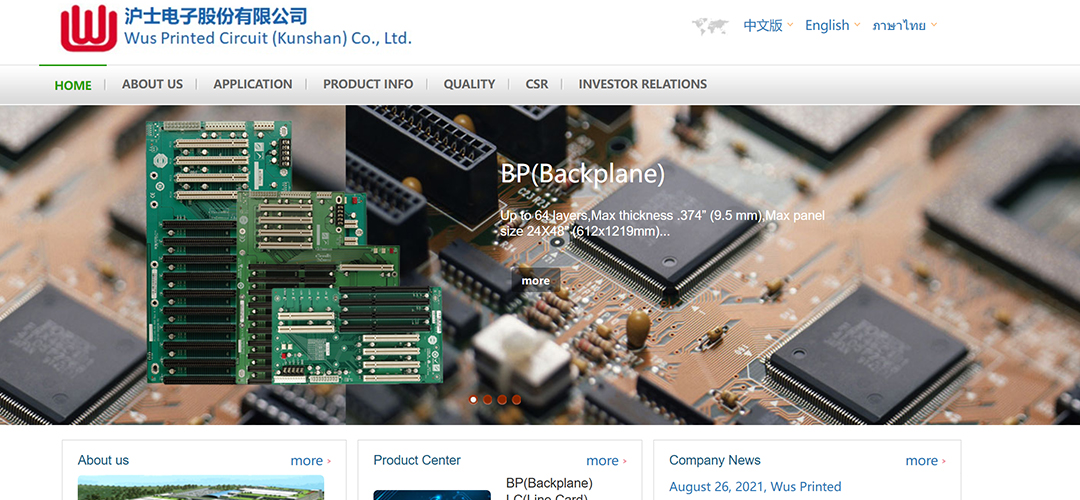Select the fourth carousel slide dot
The height and width of the screenshot is (500, 1080).
517,399
